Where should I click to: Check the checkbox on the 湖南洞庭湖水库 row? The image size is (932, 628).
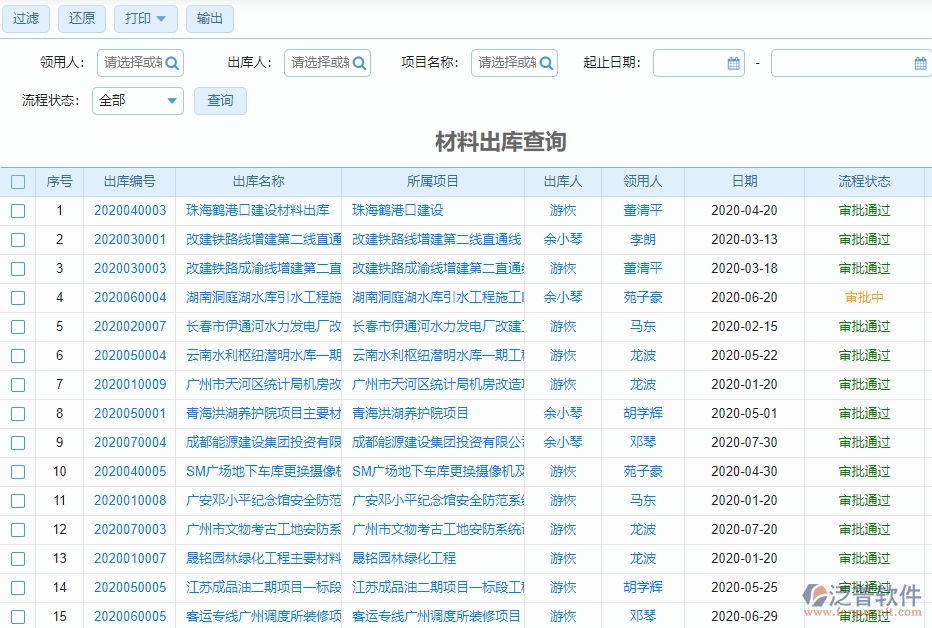click(x=17, y=297)
